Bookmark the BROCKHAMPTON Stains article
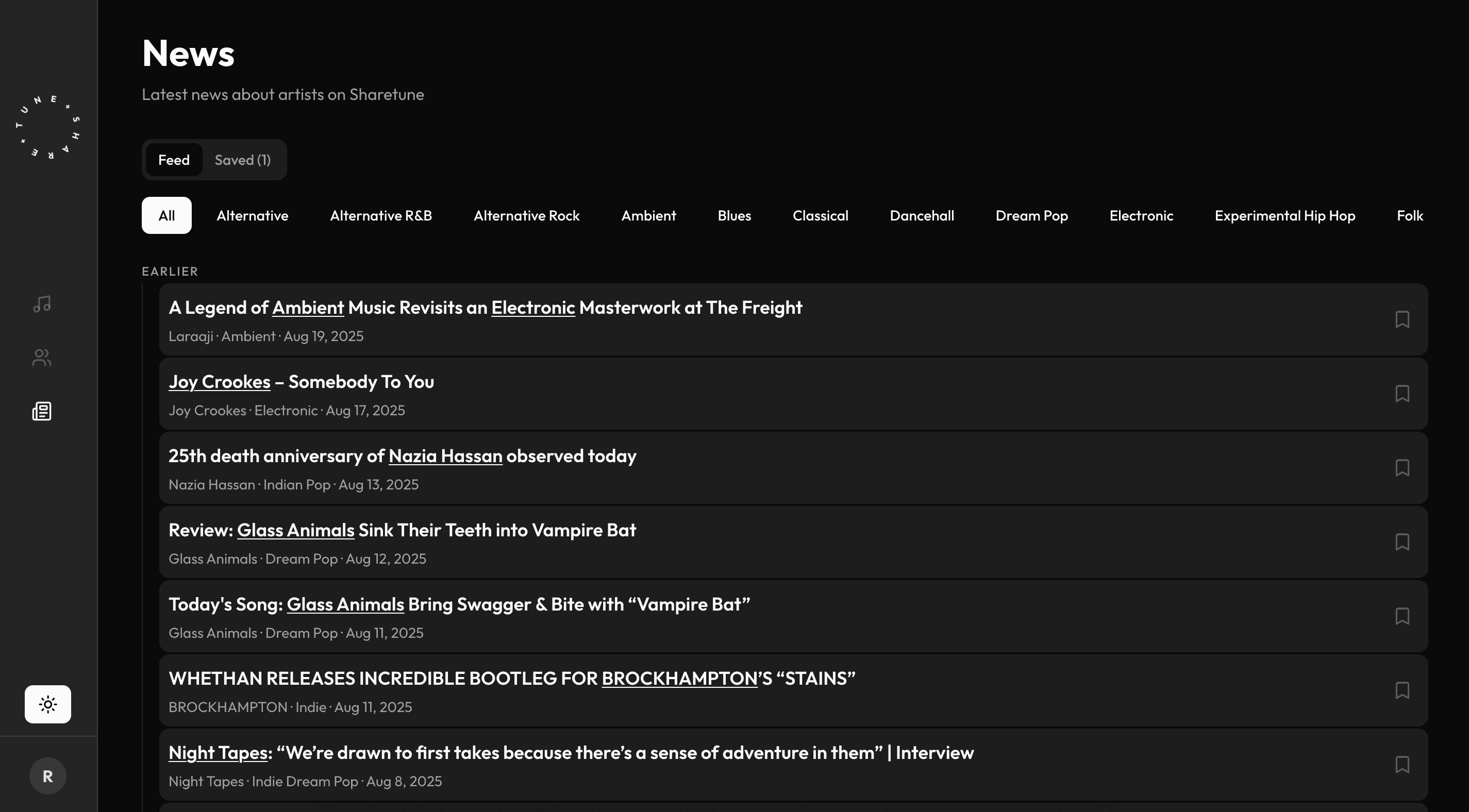This screenshot has height=812, width=1469. (x=1403, y=690)
